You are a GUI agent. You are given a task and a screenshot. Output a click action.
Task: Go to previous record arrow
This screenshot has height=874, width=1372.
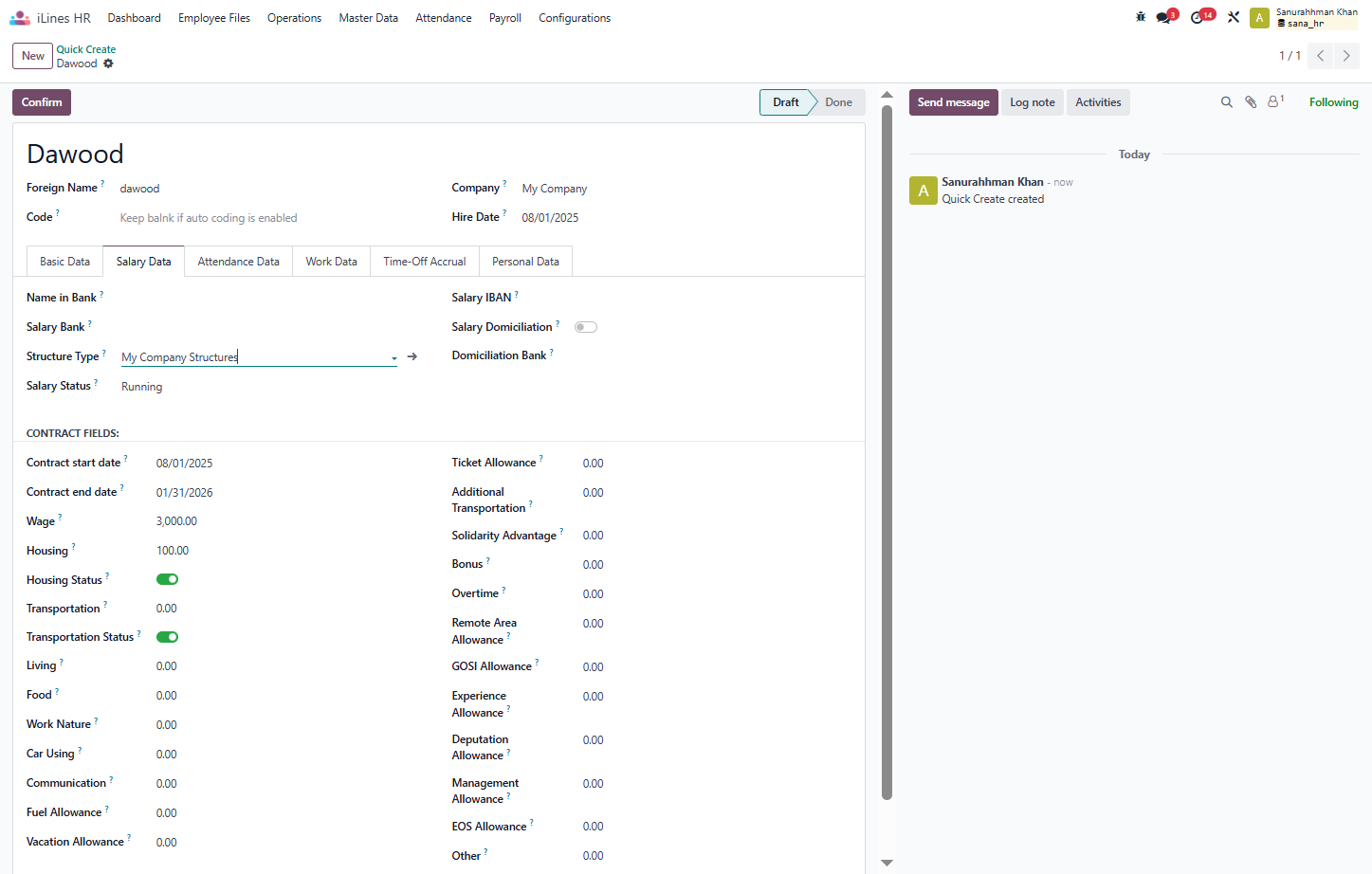coord(1320,56)
